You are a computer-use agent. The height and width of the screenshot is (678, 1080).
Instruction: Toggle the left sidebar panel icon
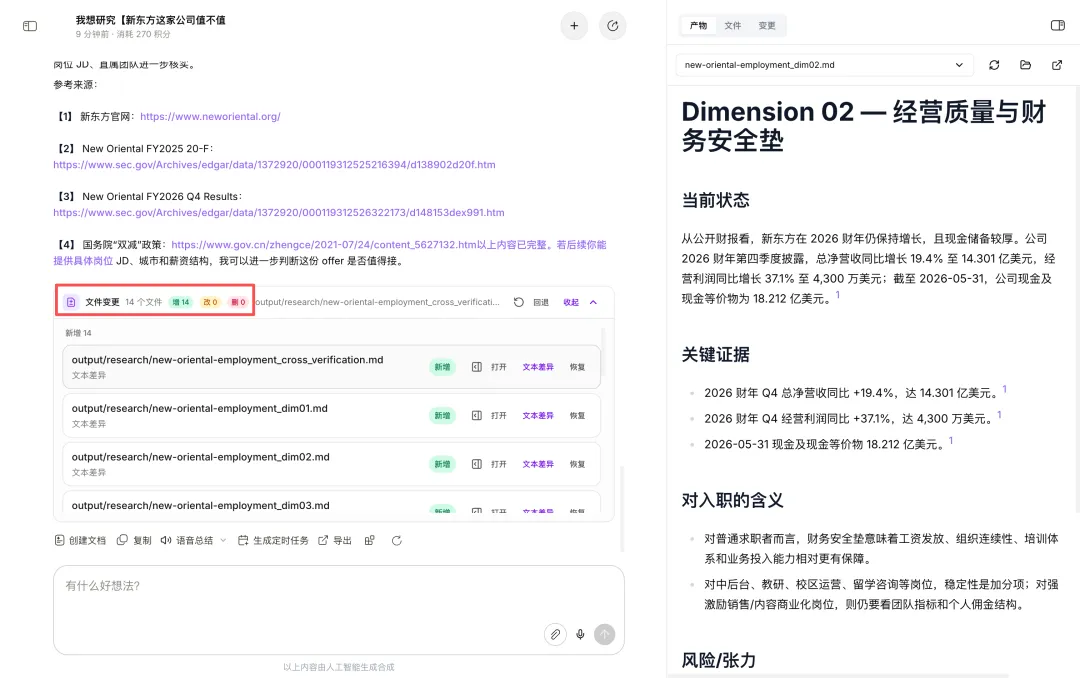pos(30,26)
